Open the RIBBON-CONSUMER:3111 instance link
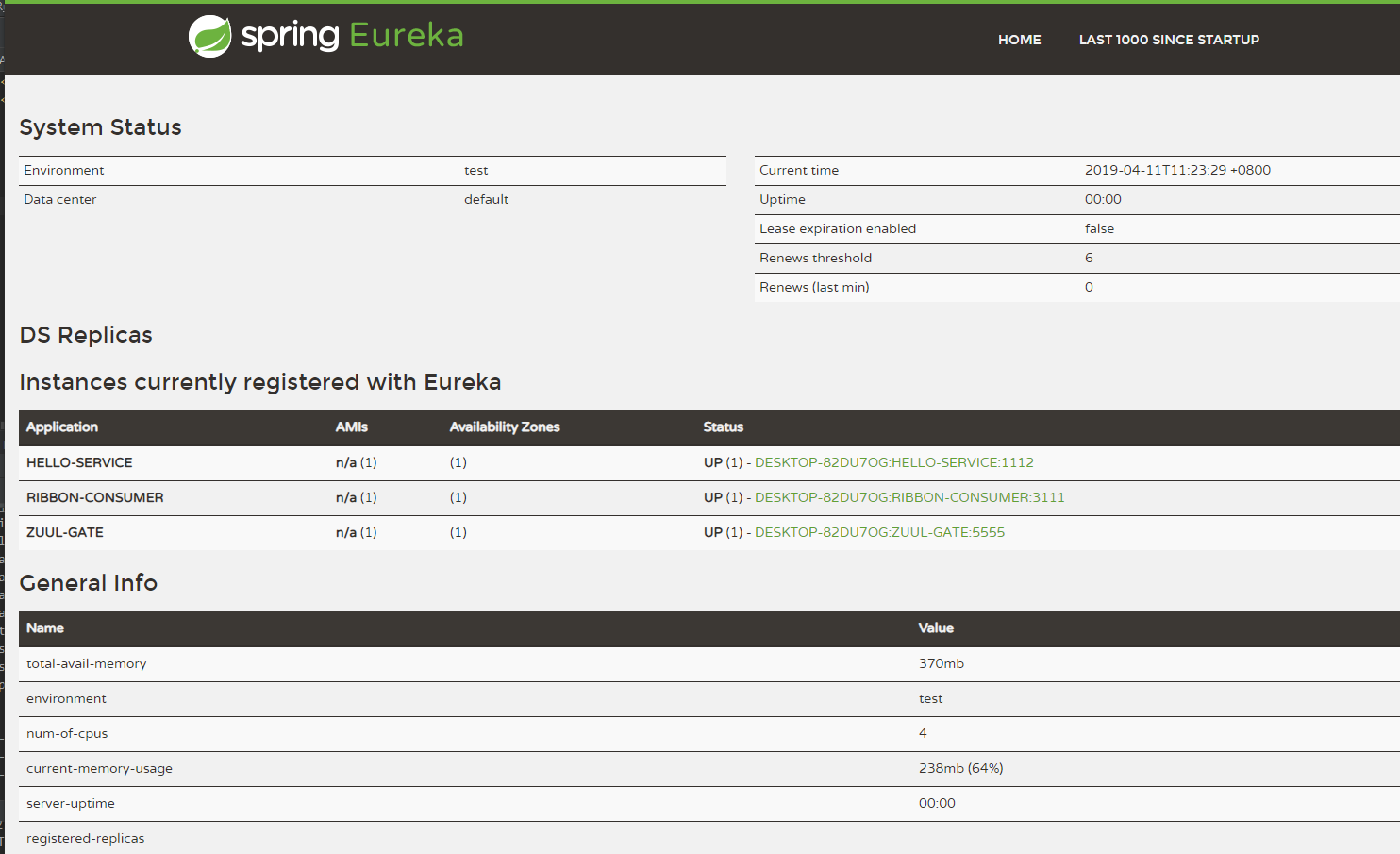Screen dimensions: 1400x854 (909, 497)
